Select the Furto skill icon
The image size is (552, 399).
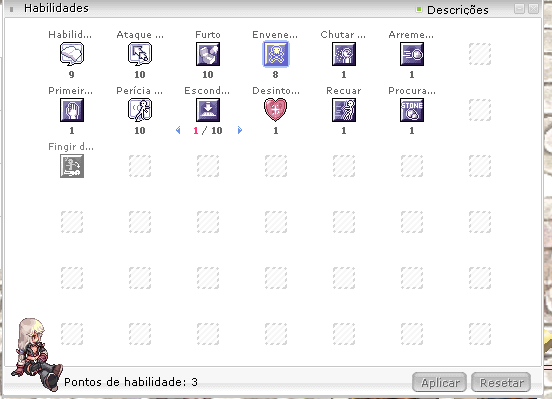[208, 54]
